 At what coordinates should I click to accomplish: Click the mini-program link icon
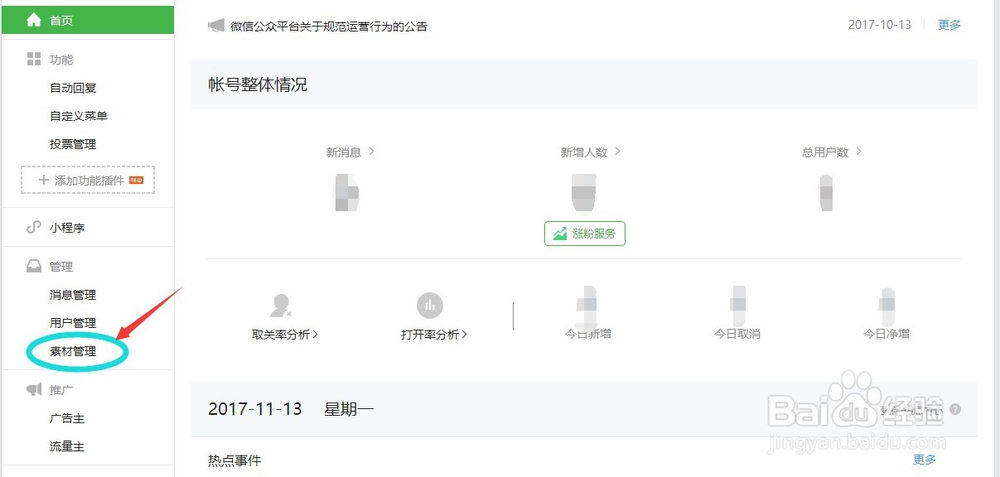click(x=34, y=227)
